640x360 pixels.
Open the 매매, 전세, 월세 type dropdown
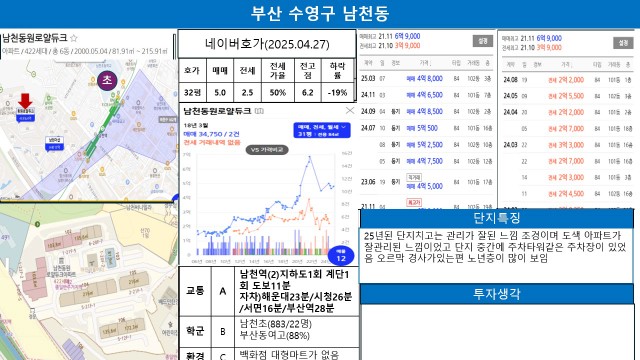click(x=322, y=130)
